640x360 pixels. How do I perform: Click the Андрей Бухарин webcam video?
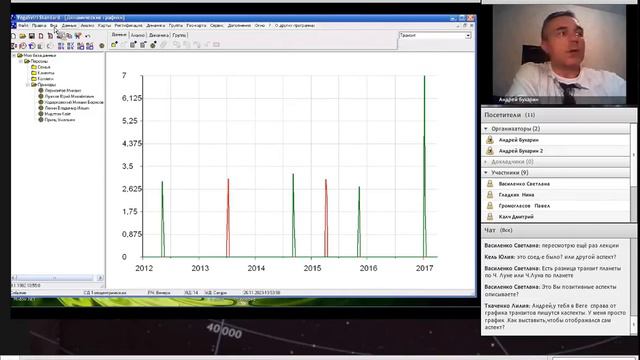coord(559,54)
